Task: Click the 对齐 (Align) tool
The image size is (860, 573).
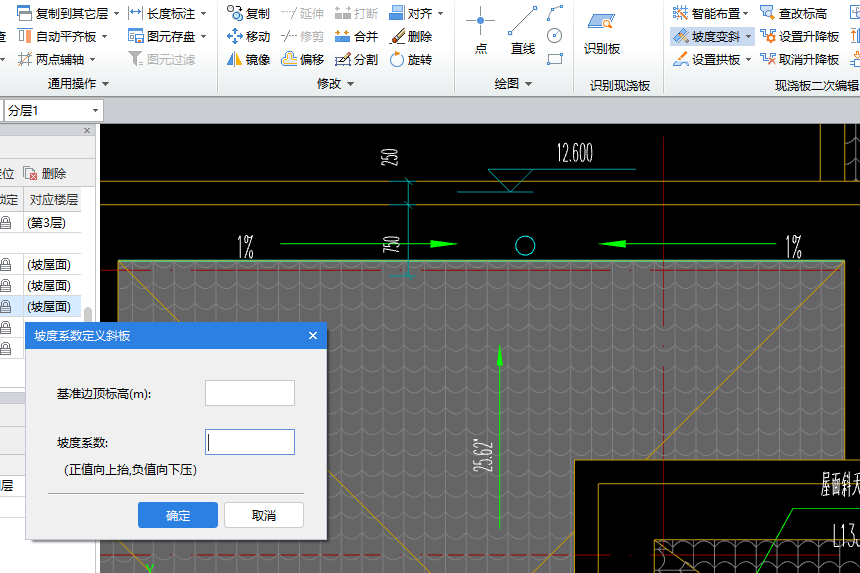Action: click(410, 14)
